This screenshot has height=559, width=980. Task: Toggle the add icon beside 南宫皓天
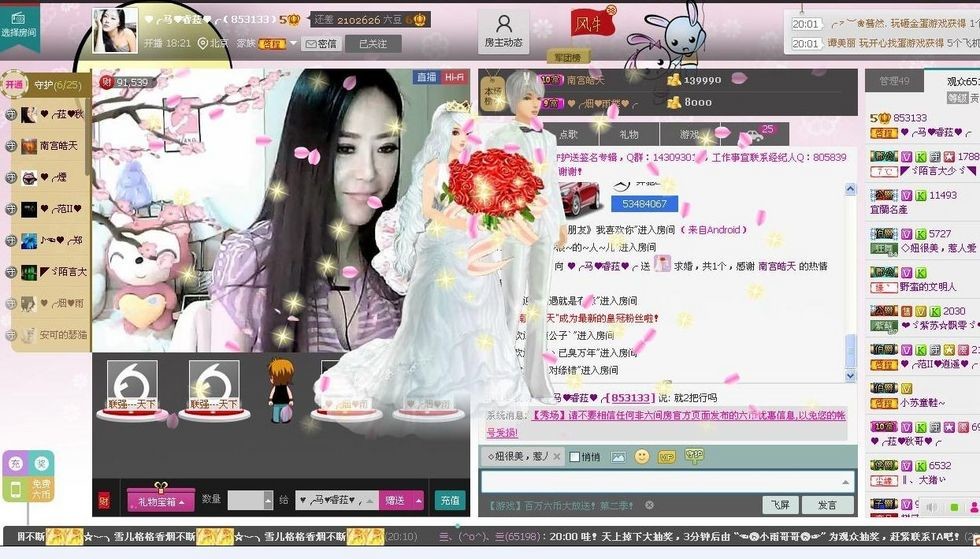coord(11,146)
